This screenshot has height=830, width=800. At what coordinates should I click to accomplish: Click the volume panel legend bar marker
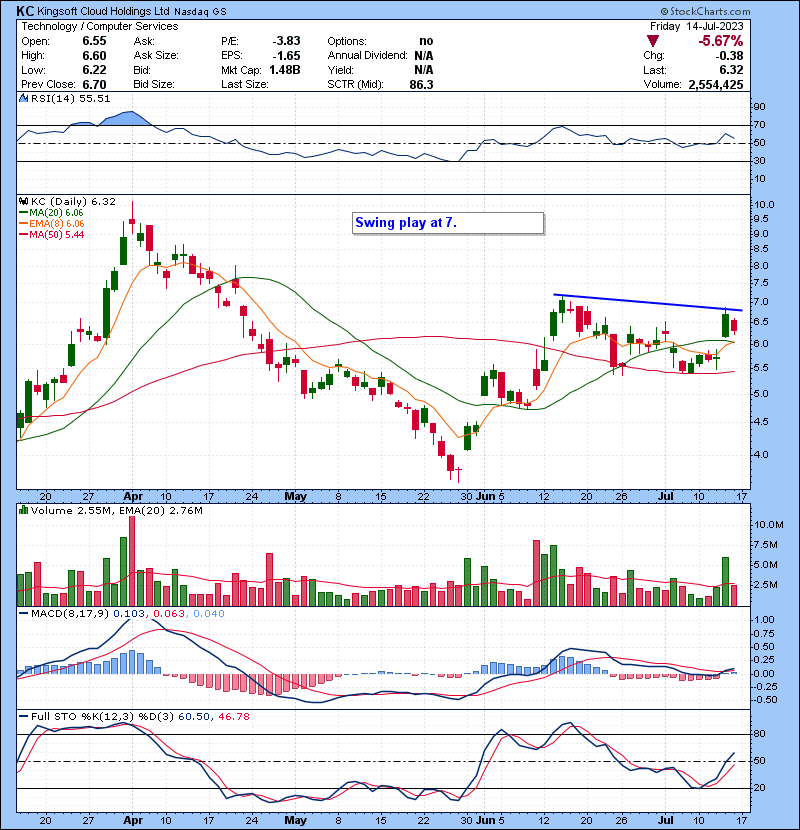coord(23,511)
